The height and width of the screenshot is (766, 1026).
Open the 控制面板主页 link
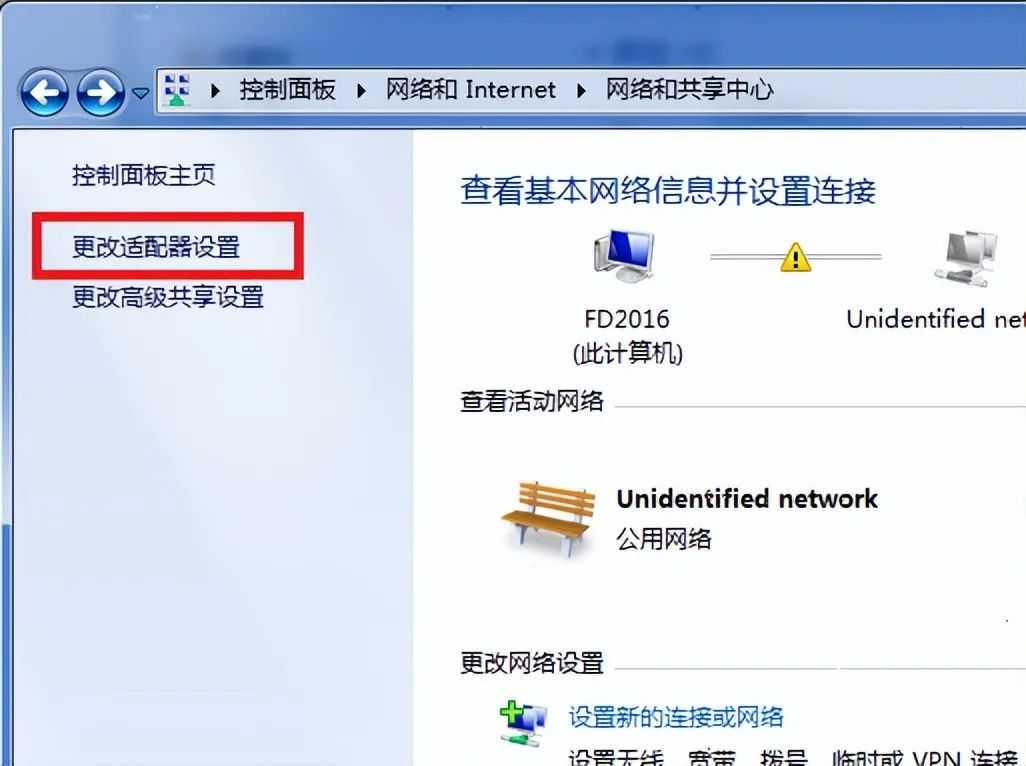(143, 175)
